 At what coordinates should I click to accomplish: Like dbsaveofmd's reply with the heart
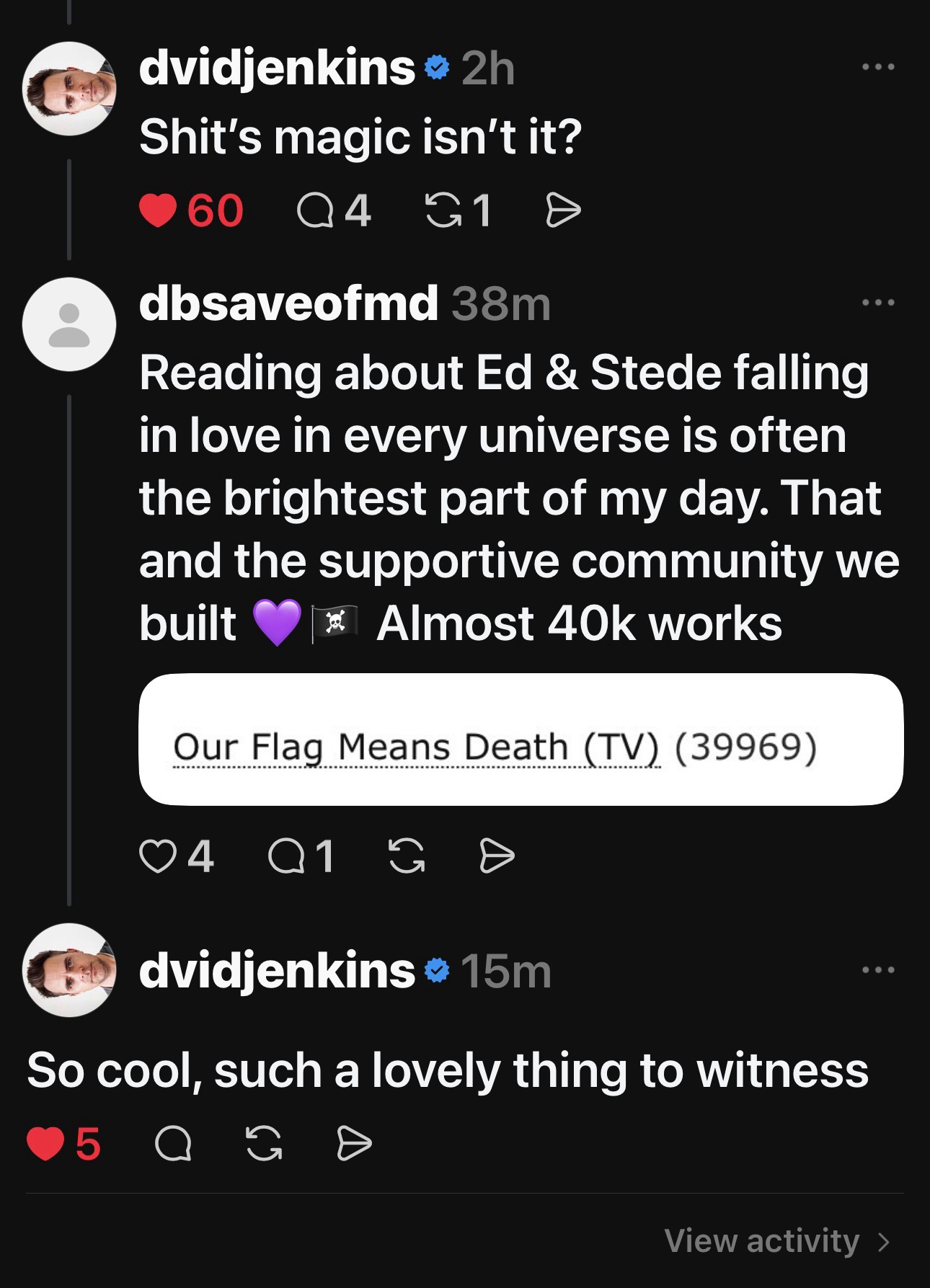pos(158,857)
